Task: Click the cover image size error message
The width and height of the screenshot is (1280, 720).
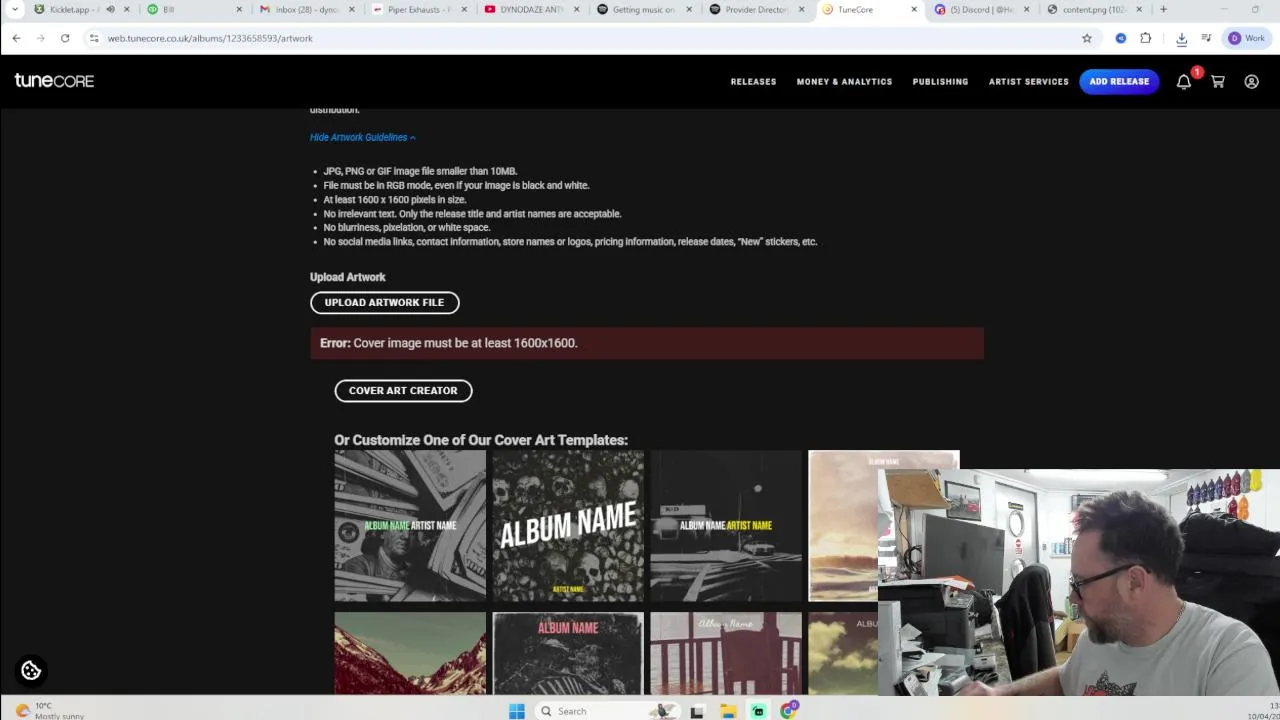Action: coord(647,343)
